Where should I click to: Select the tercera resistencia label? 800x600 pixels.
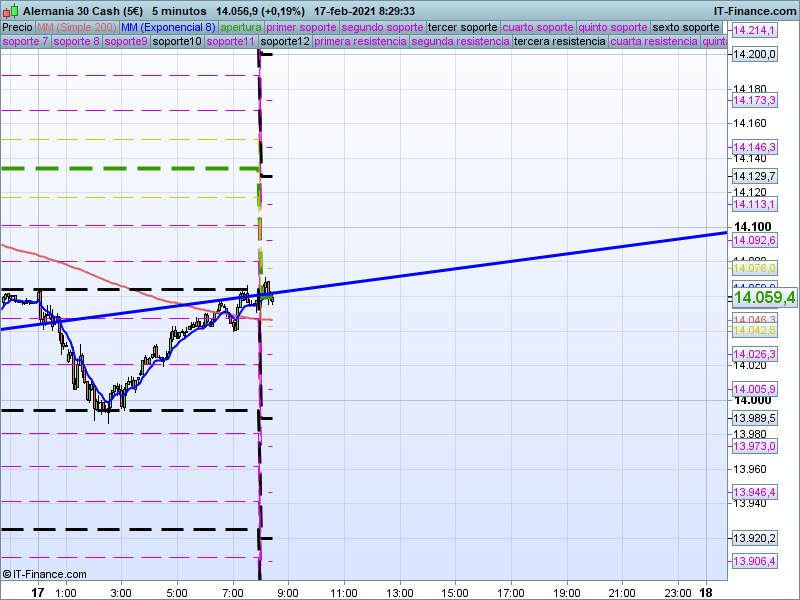tap(558, 42)
